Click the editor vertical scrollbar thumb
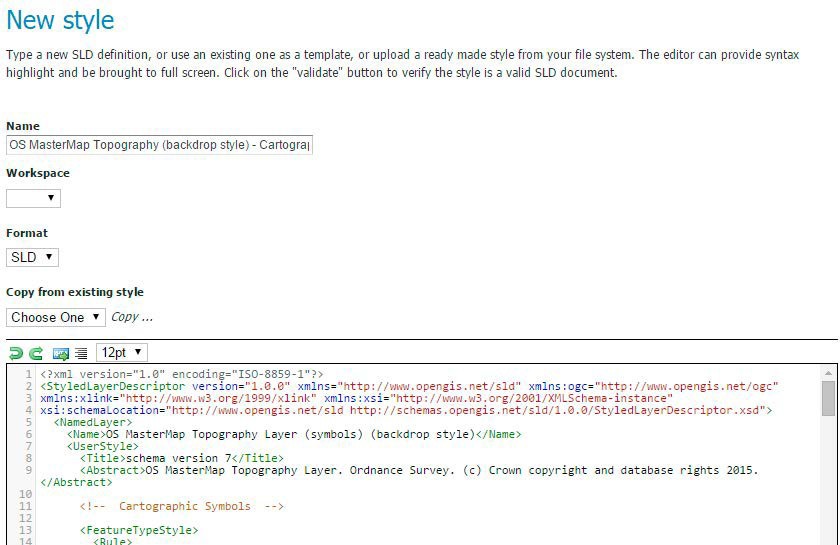 [828, 398]
